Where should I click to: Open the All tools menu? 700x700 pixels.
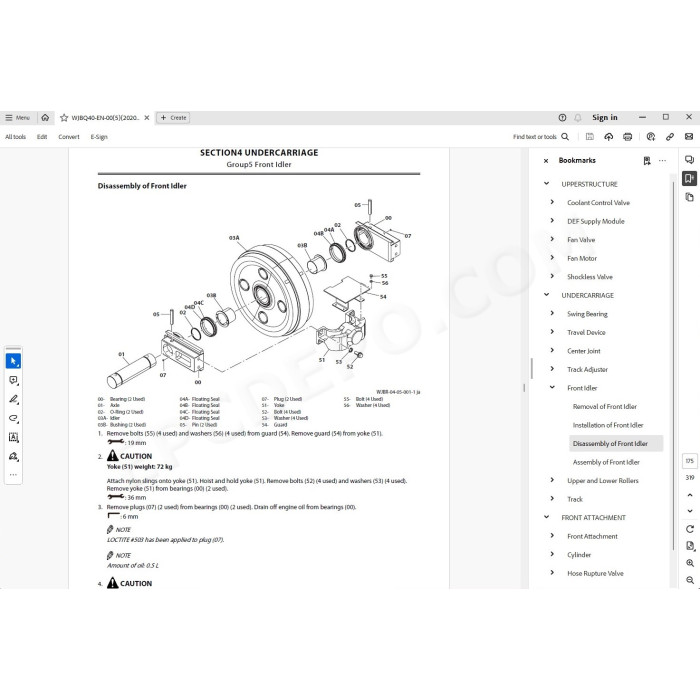click(16, 137)
